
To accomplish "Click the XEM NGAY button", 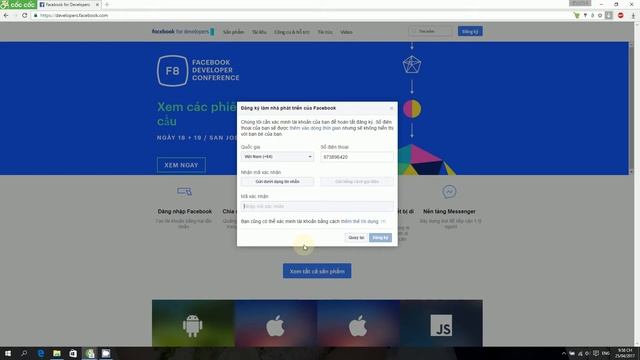I will point(181,165).
